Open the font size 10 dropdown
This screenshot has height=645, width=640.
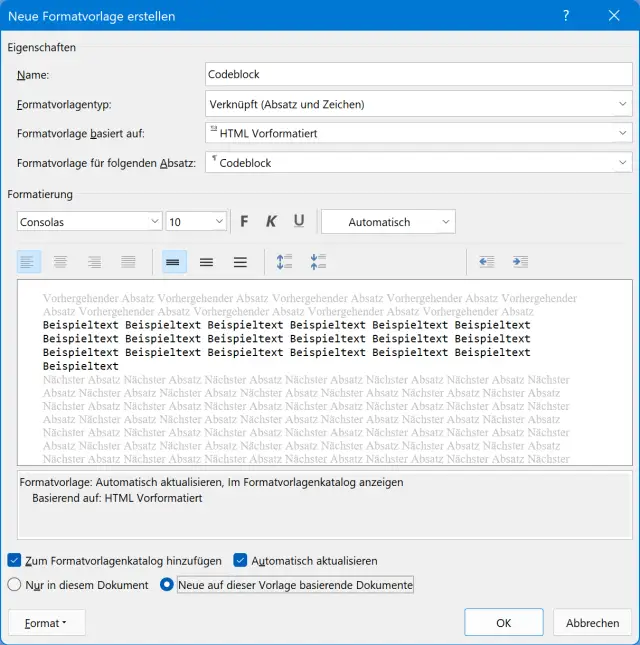tap(219, 222)
